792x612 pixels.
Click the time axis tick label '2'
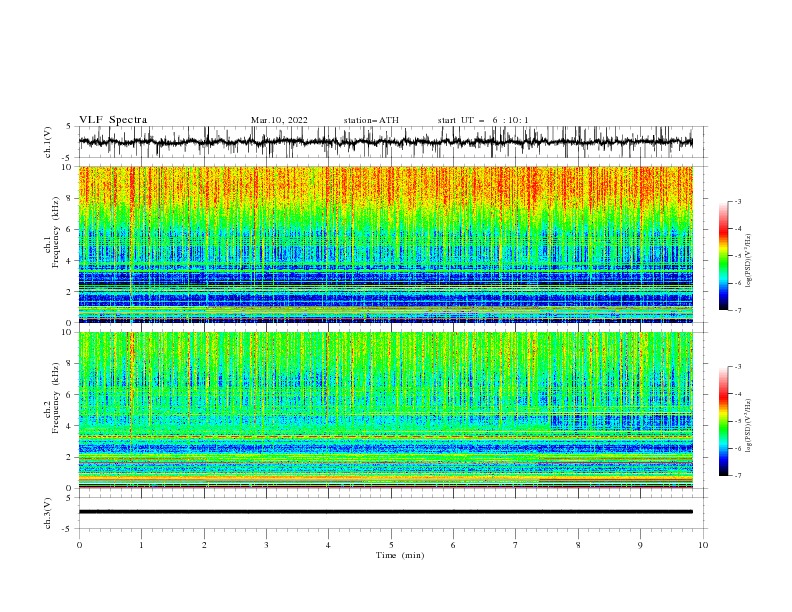[x=204, y=545]
